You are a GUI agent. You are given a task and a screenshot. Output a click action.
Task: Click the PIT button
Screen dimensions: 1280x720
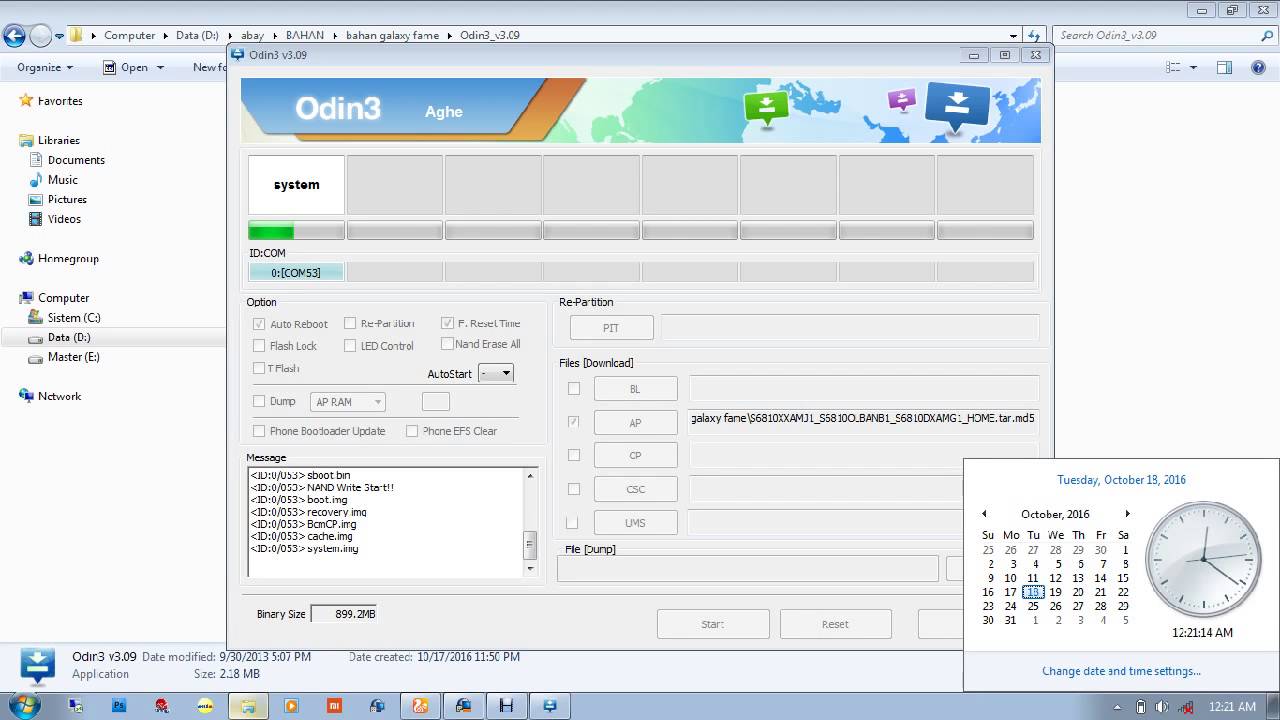click(611, 328)
